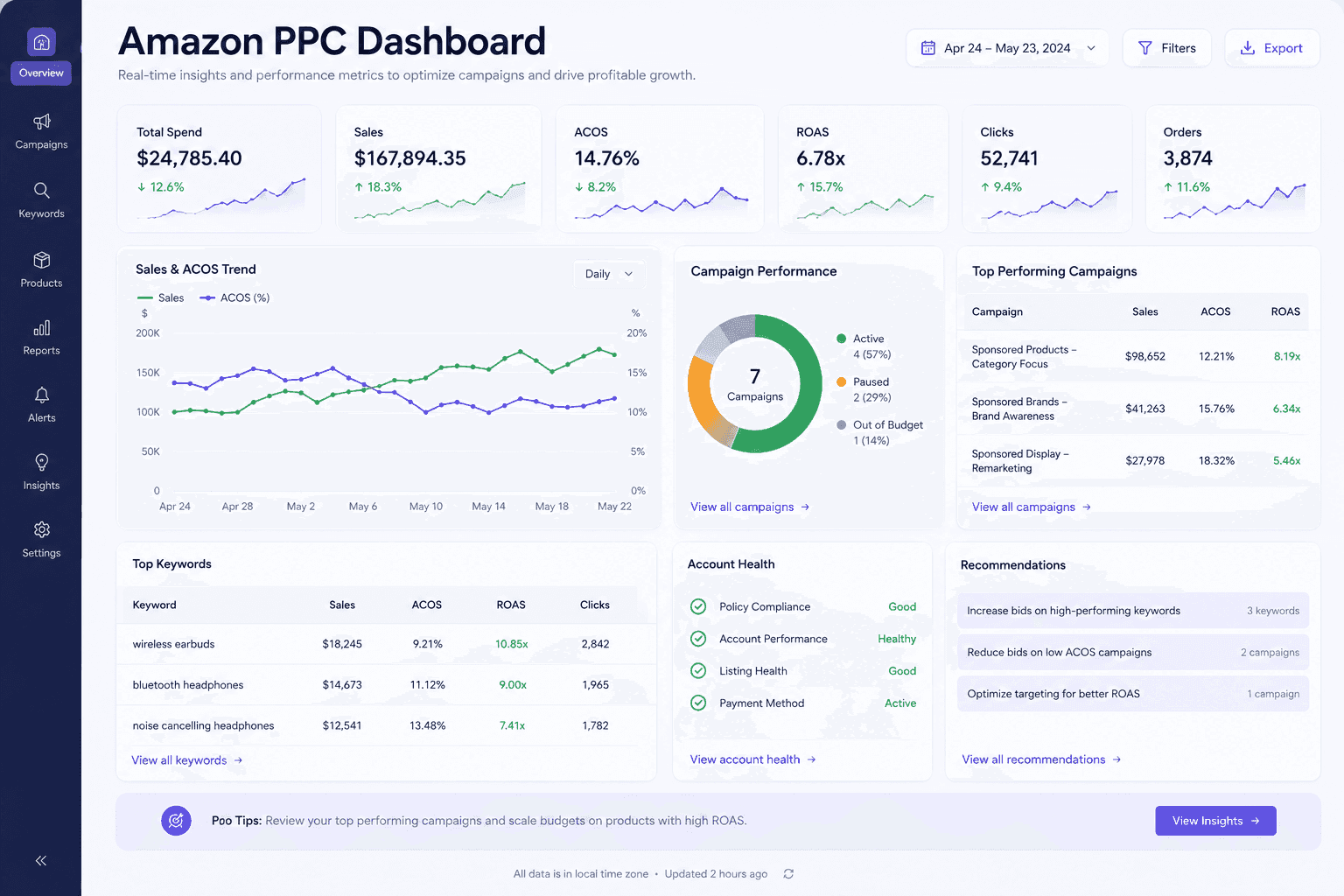Open the Total Spend metric card

(x=219, y=169)
